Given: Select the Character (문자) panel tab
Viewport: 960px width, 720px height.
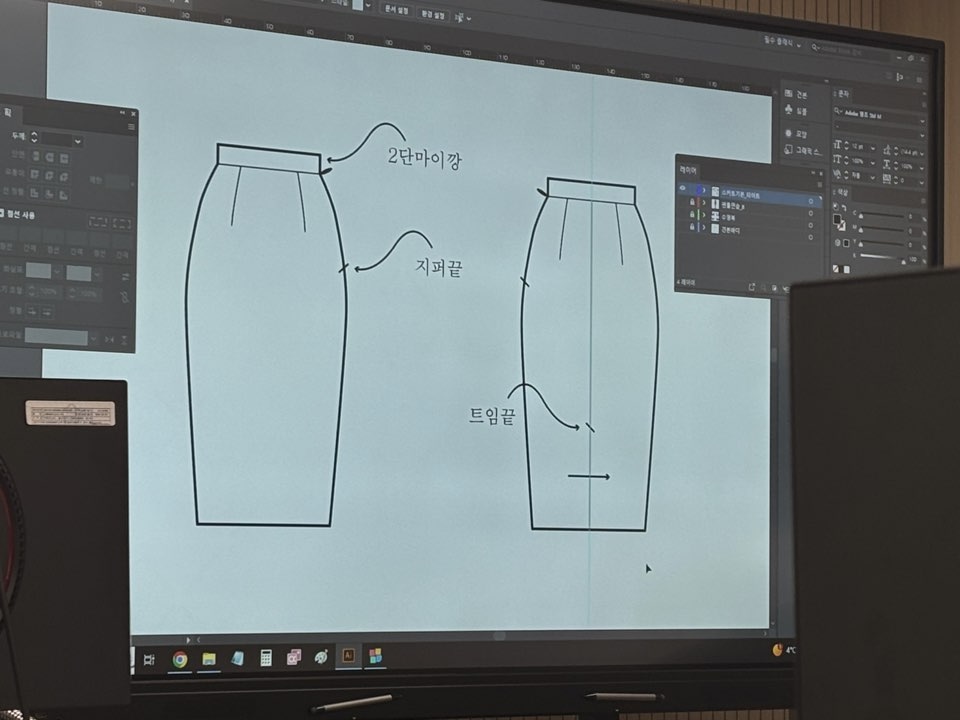Looking at the screenshot, I should click(842, 94).
